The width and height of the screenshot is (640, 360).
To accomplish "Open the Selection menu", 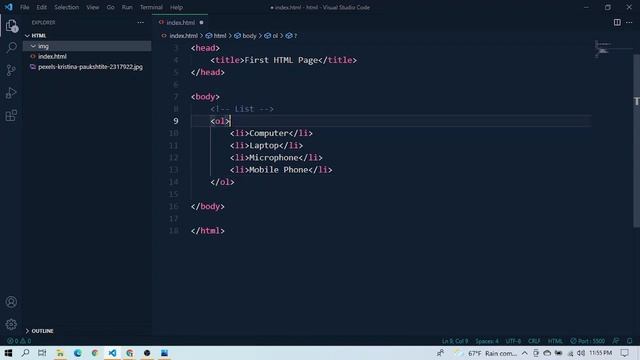I will [x=67, y=7].
